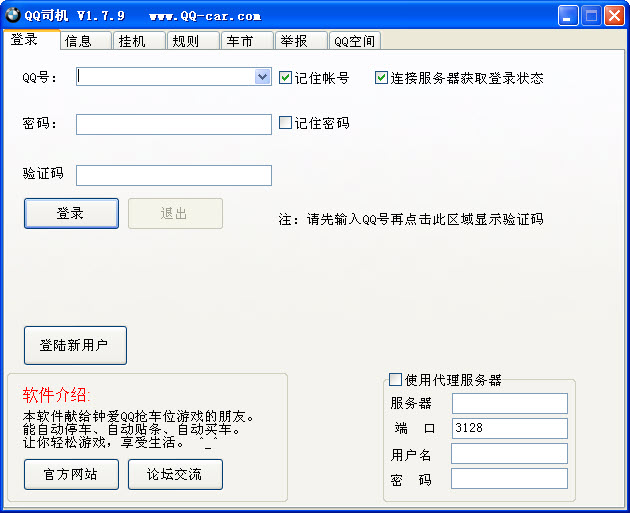
Task: Click the red 软件介绍 heading
Action: [56, 395]
